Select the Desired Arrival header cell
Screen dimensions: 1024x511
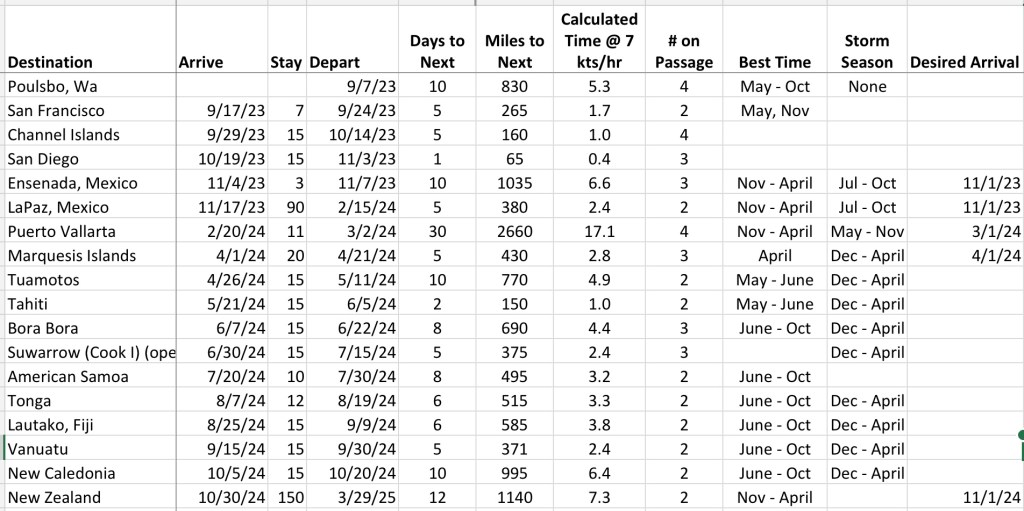[964, 62]
